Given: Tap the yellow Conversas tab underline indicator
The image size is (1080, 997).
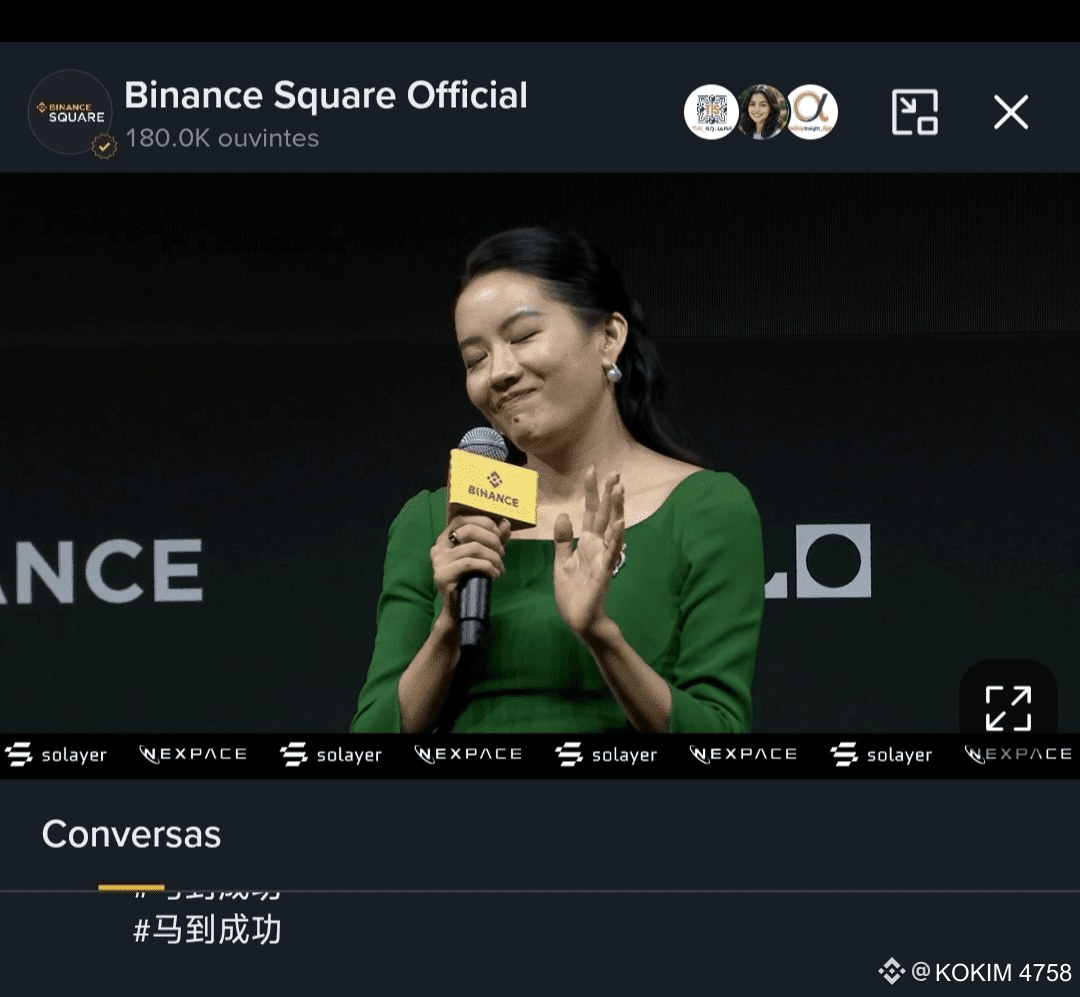Looking at the screenshot, I should pos(131,887).
